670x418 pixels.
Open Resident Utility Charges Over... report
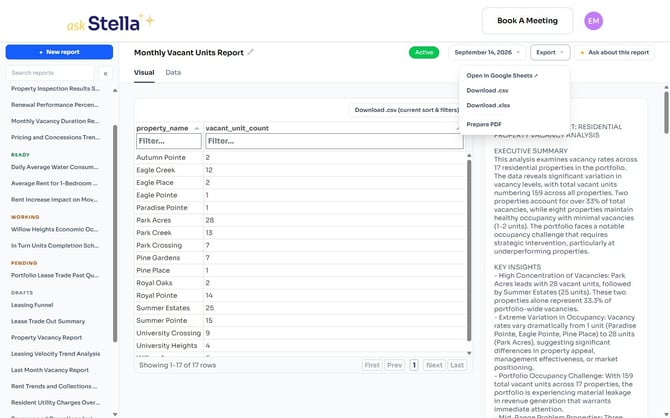55,403
